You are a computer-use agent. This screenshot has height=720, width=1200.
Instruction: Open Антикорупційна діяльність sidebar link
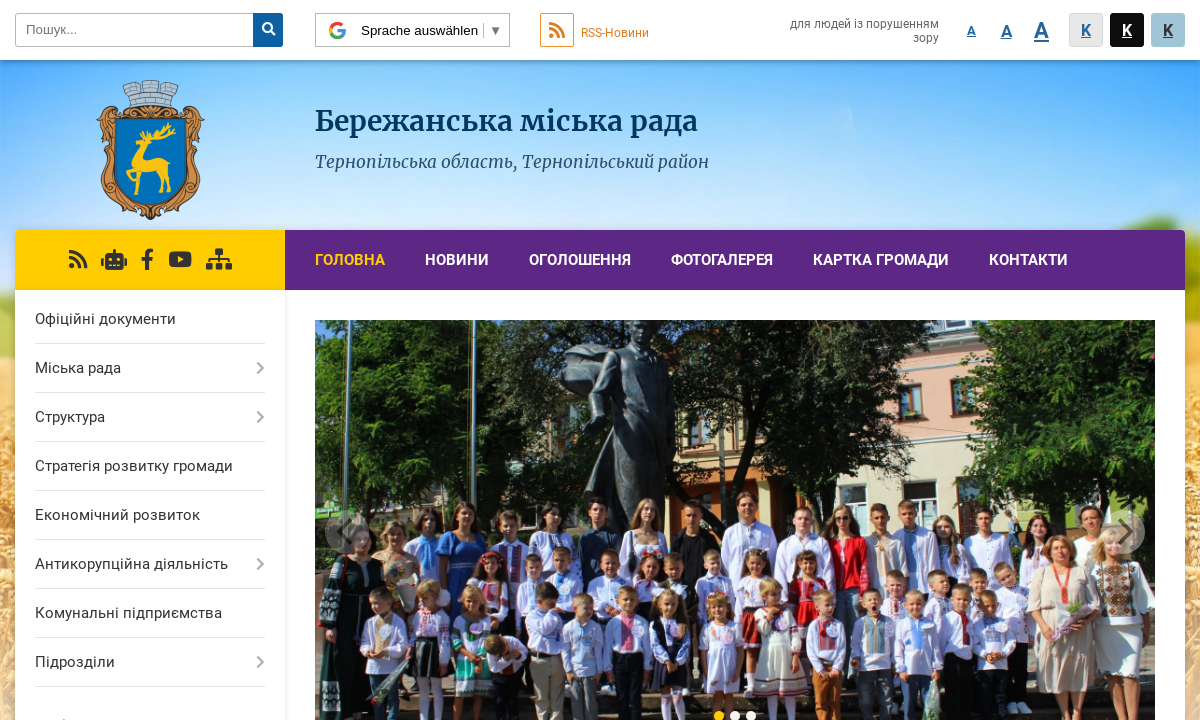[131, 564]
